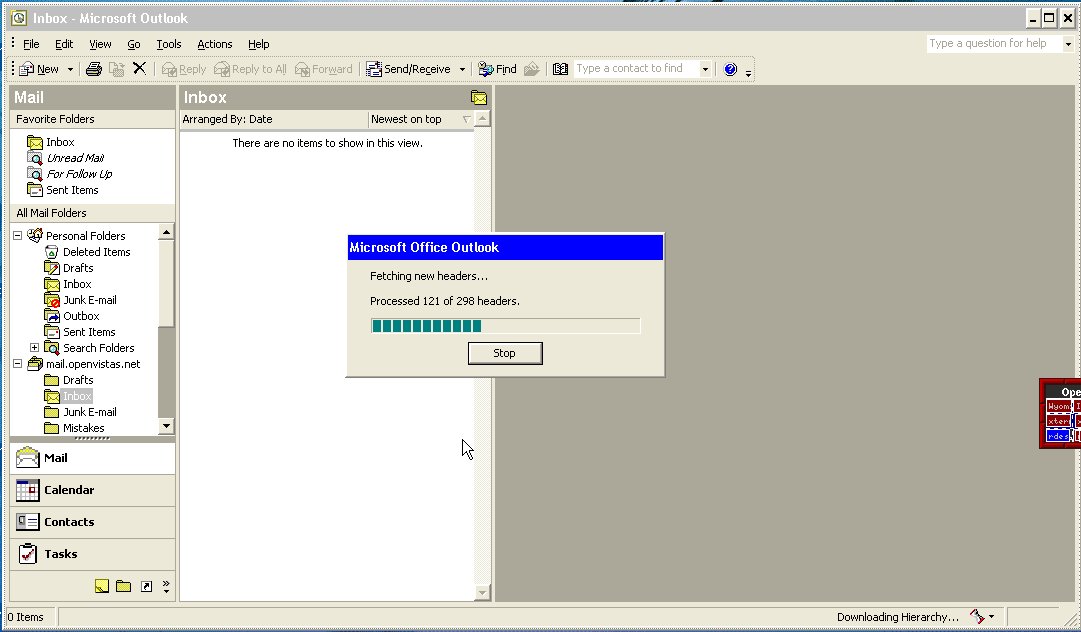1081x632 pixels.
Task: Open the Tools menu
Action: [x=169, y=44]
